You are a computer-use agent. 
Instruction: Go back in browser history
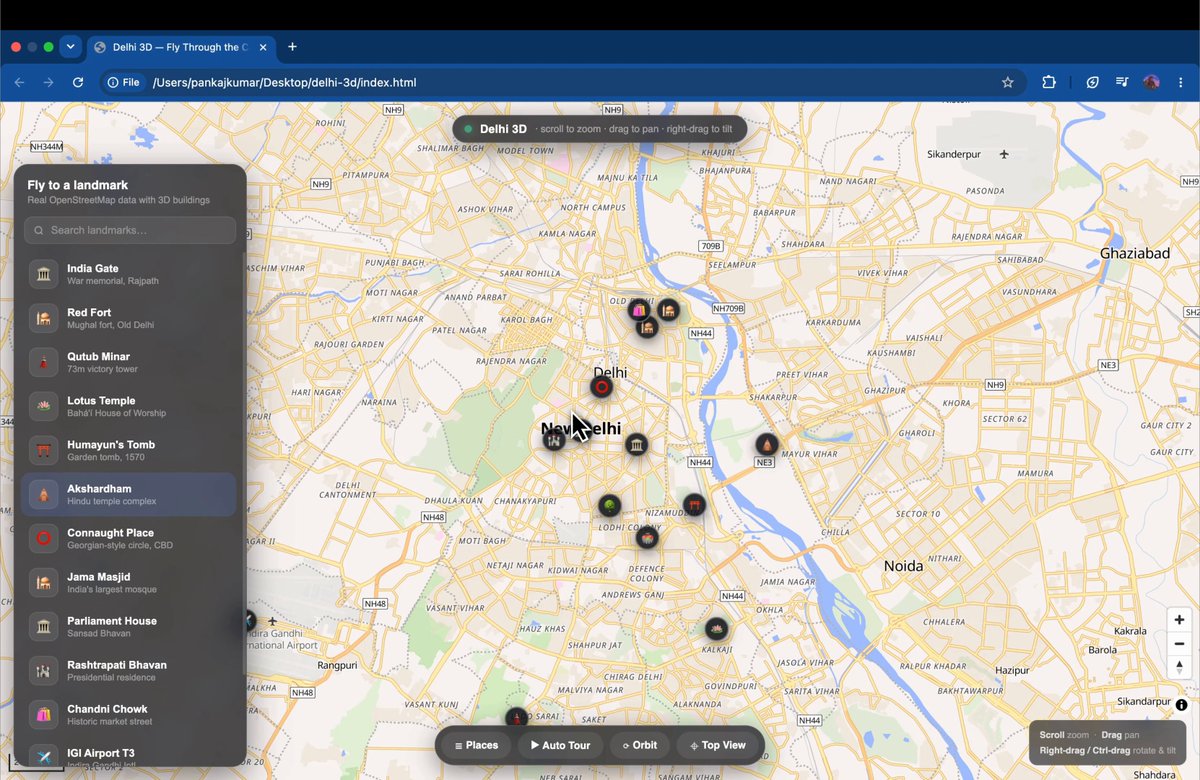pyautogui.click(x=19, y=82)
